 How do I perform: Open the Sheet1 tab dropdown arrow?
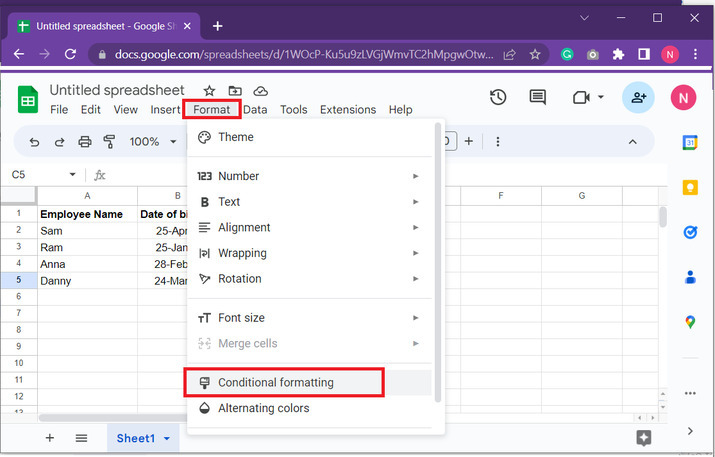(x=167, y=439)
